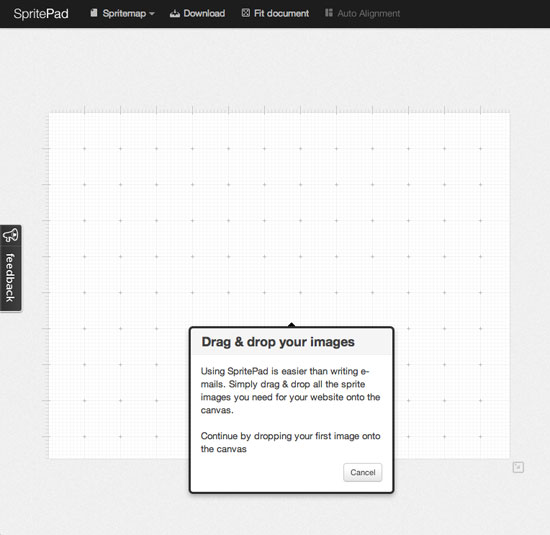This screenshot has width=550, height=535.
Task: Click the vertical ruler beside the canvas
Action: click(x=46, y=285)
